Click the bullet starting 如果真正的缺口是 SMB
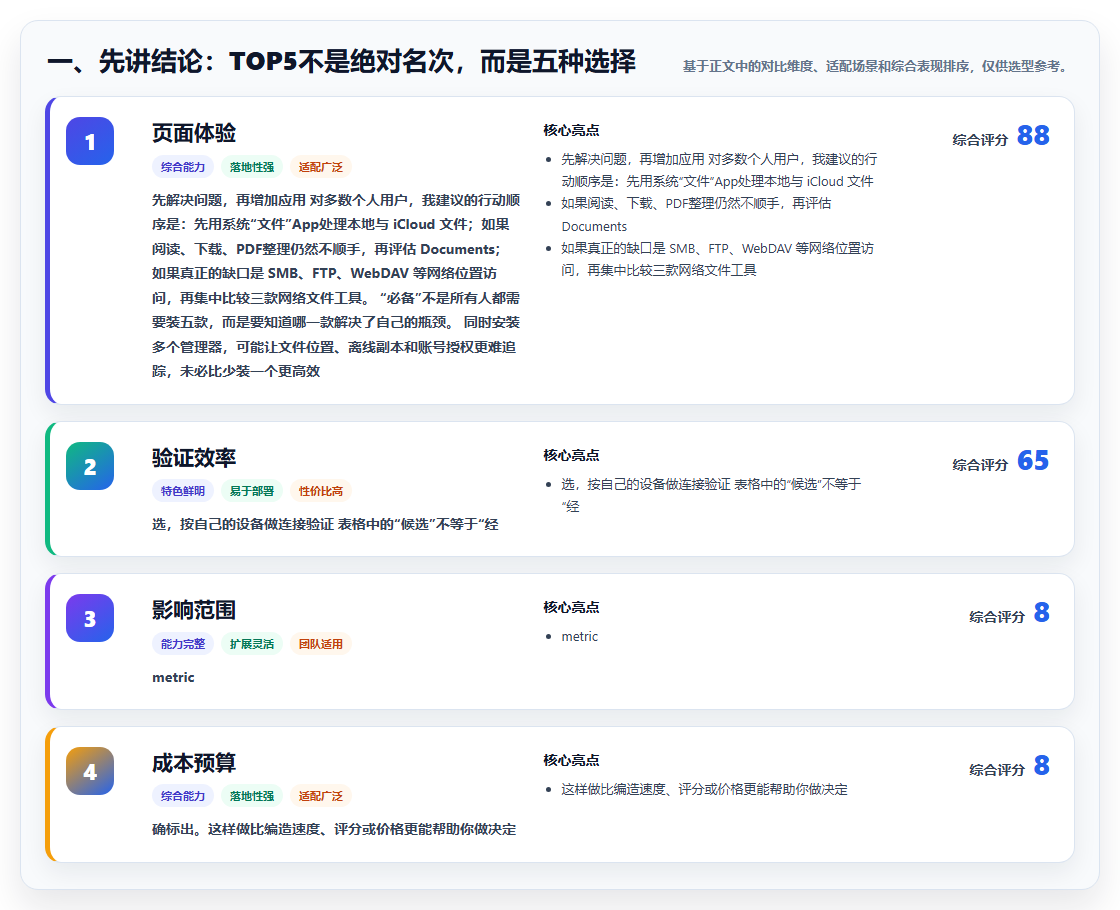This screenshot has height=910, width=1120. pyautogui.click(x=717, y=259)
